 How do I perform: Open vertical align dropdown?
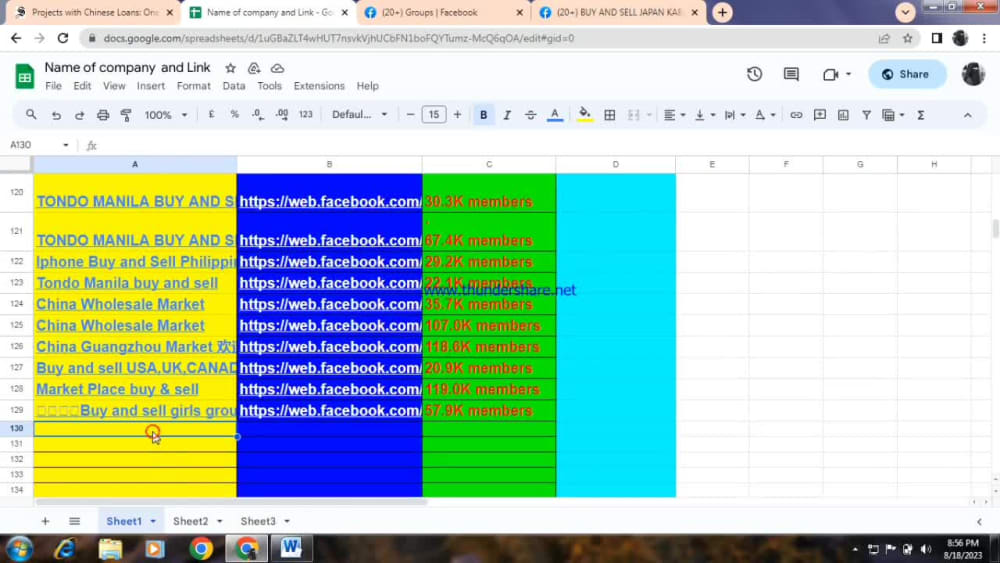click(x=704, y=115)
